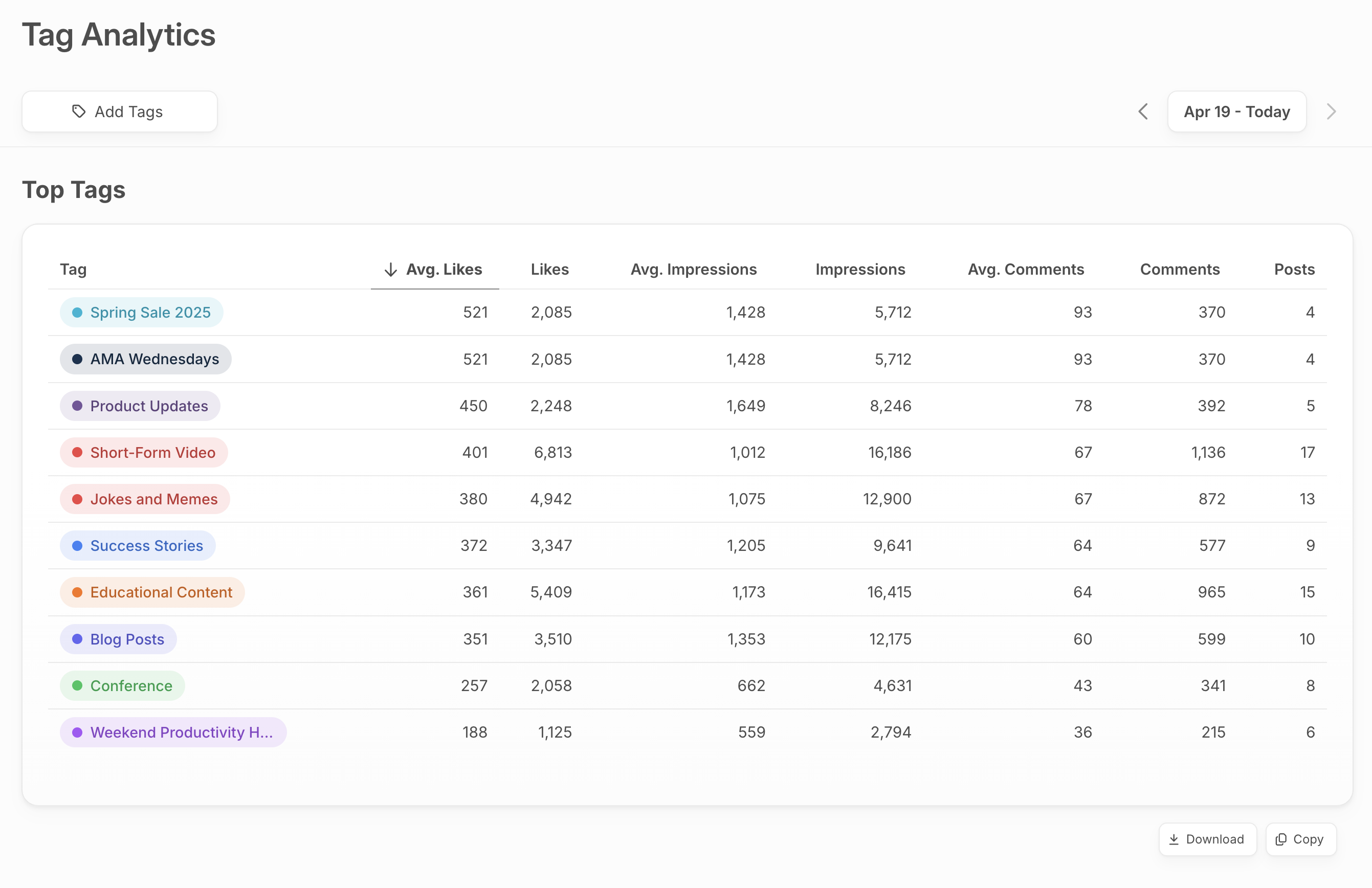Click Product Updates impressions value 8,246
Screen dimensions: 1372x888
[x=891, y=406]
